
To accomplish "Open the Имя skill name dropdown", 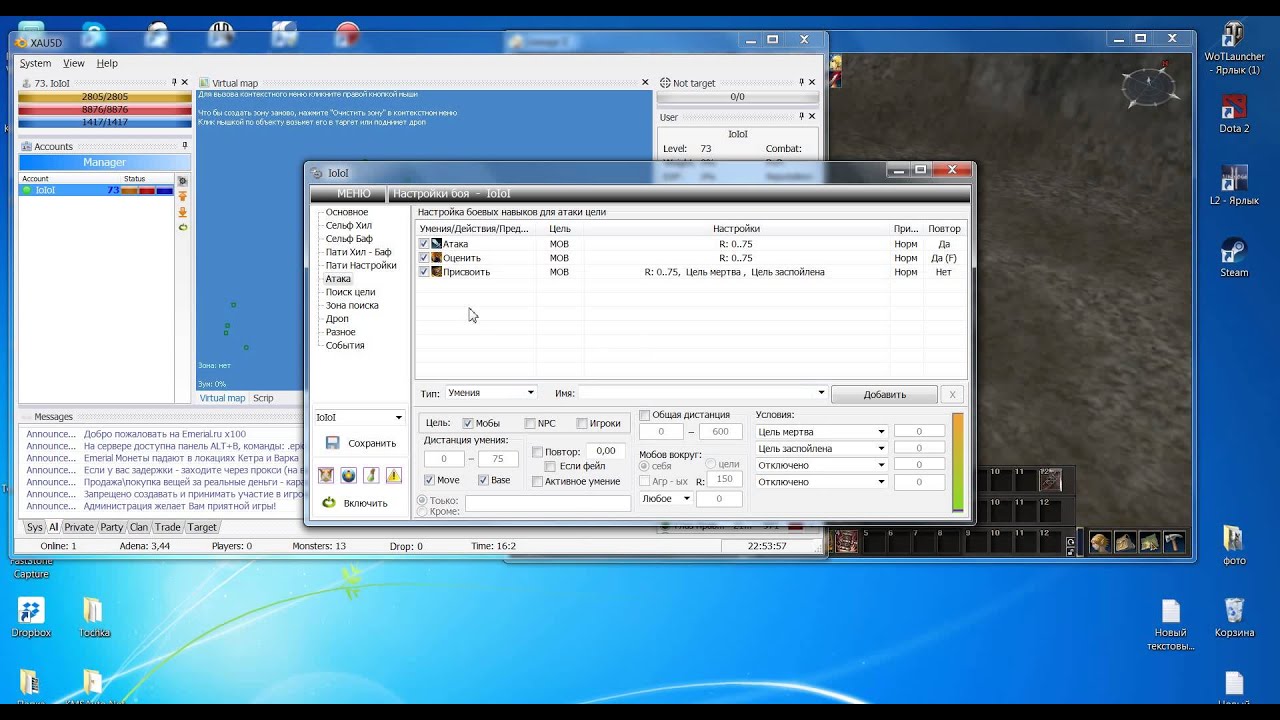I will click(x=703, y=393).
